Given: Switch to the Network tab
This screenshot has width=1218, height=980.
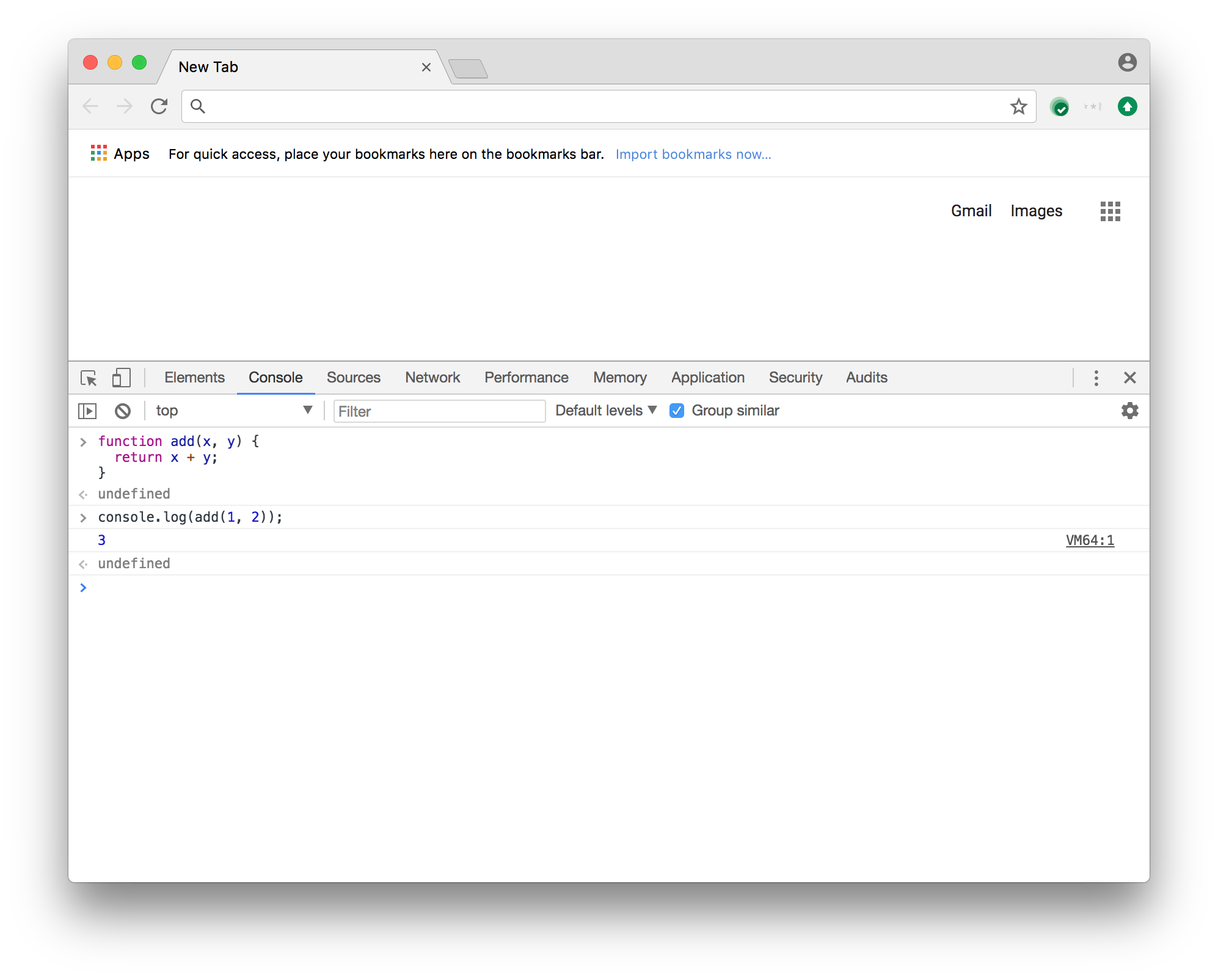Looking at the screenshot, I should 432,378.
